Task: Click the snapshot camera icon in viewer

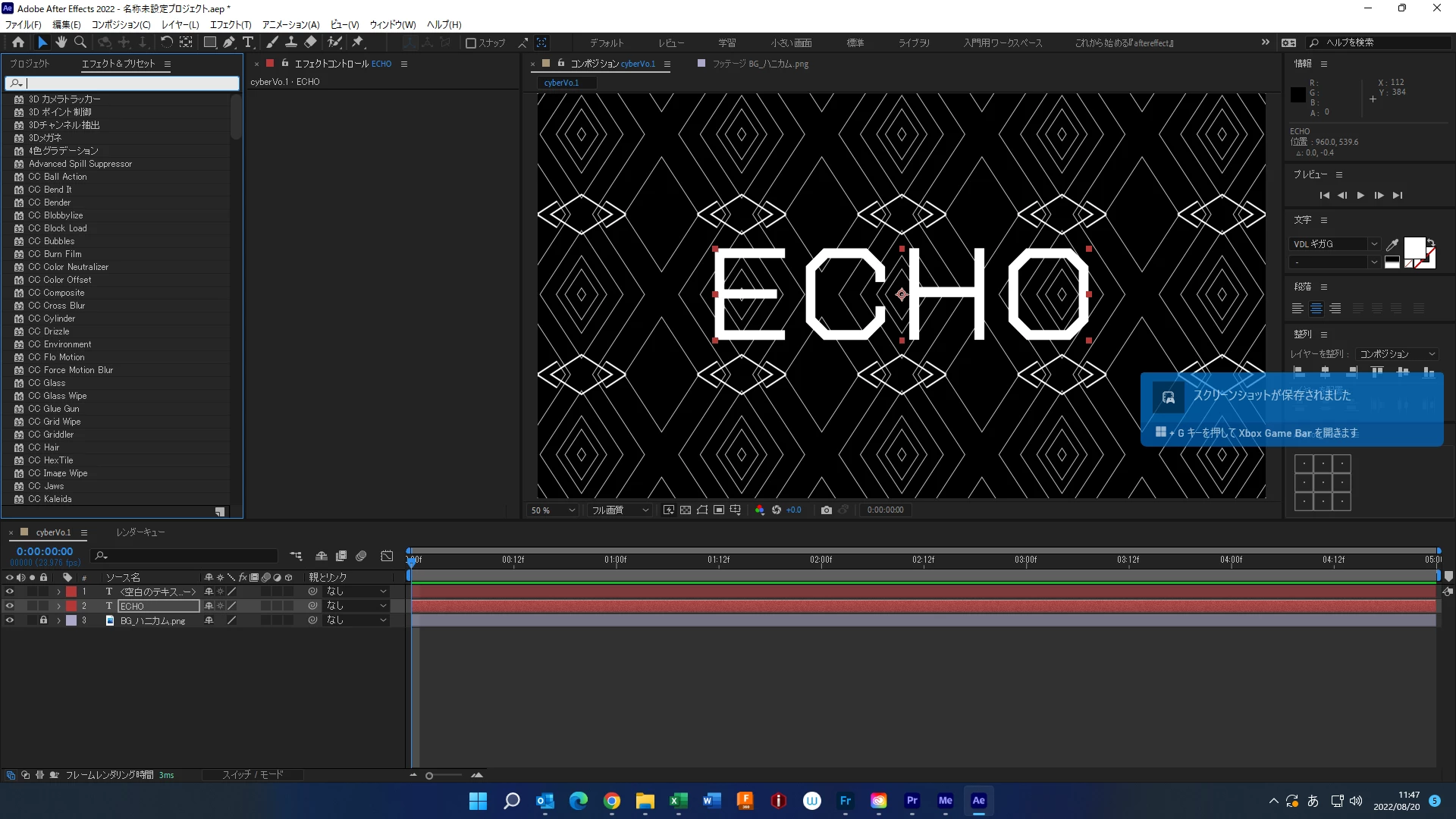Action: coord(827,510)
